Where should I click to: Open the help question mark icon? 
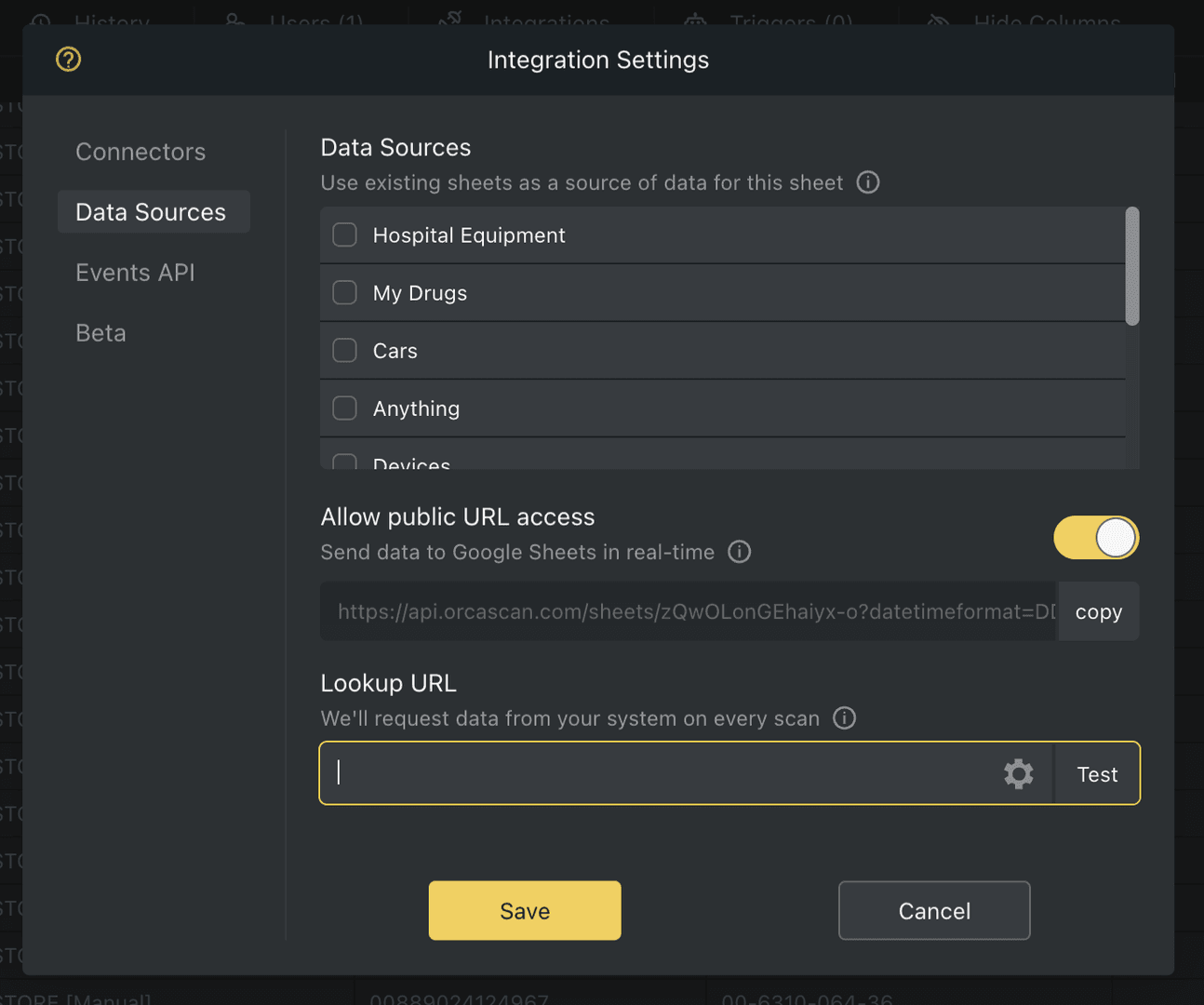pos(68,59)
